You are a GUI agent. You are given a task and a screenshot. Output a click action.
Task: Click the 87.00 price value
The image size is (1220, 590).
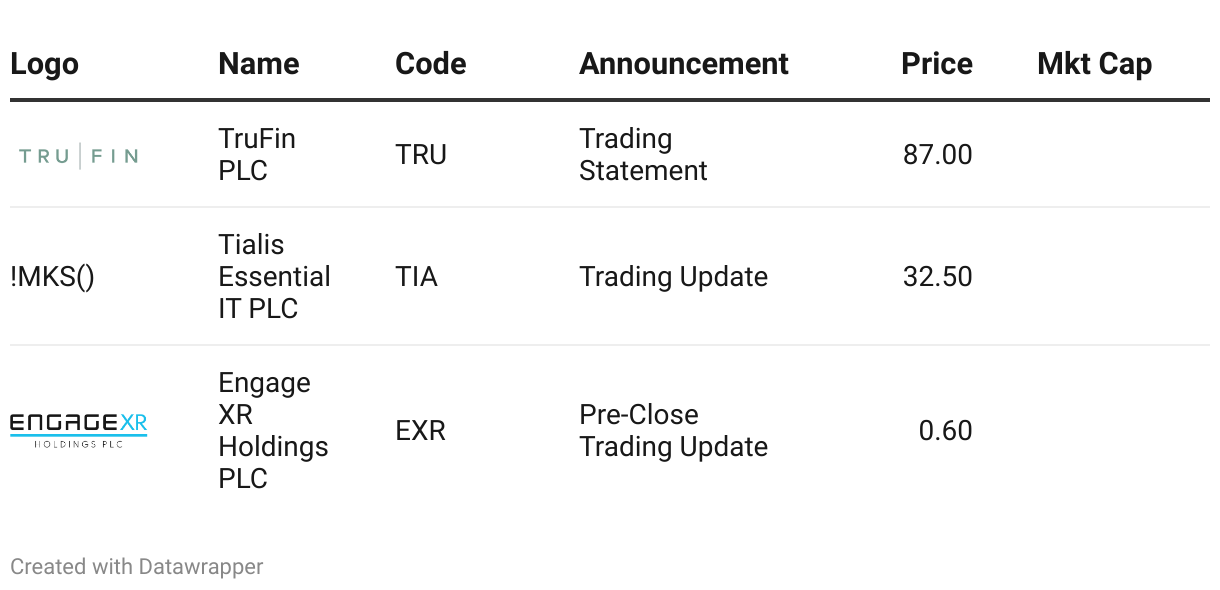pyautogui.click(x=937, y=155)
